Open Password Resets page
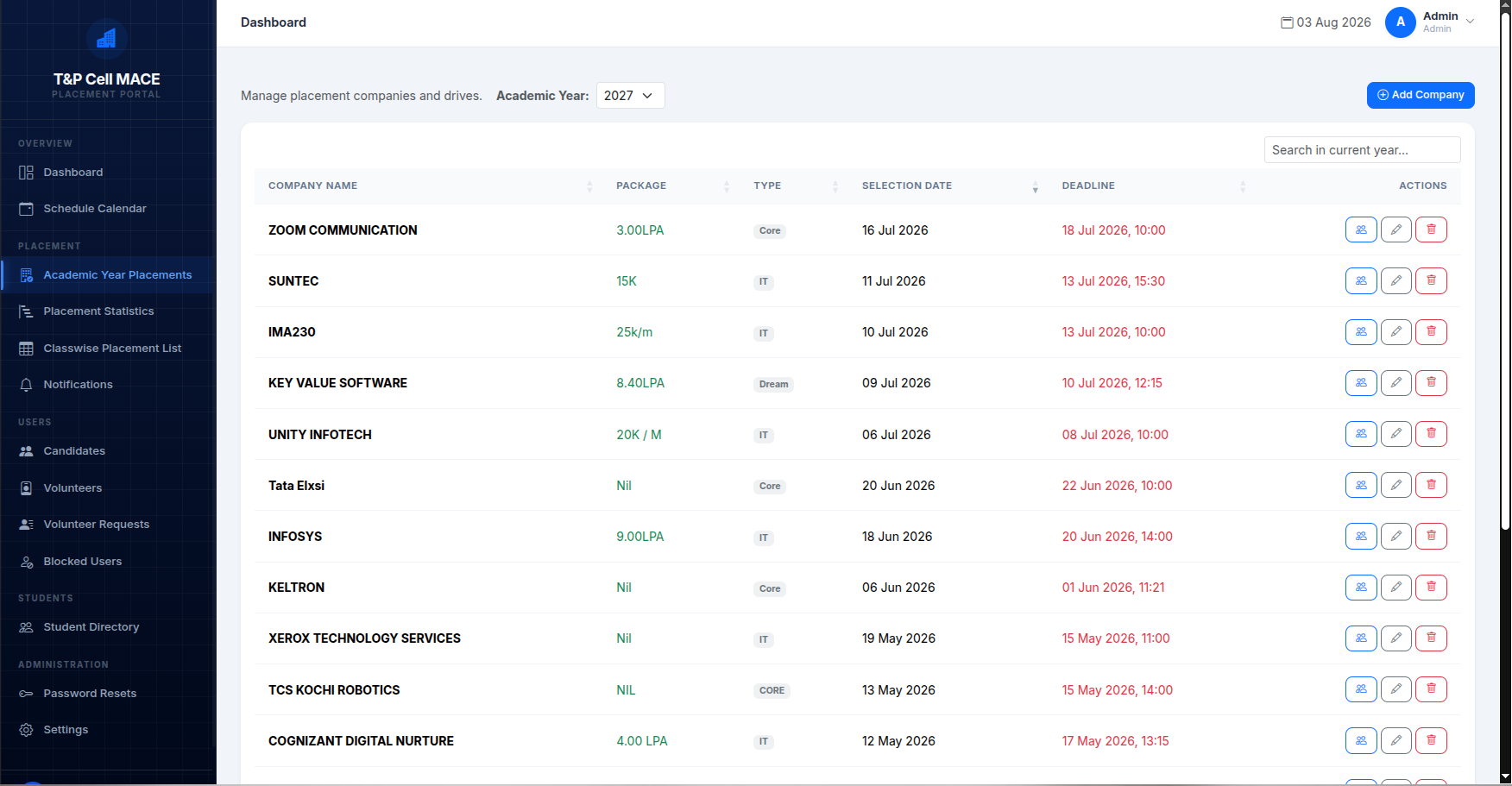 point(107,694)
